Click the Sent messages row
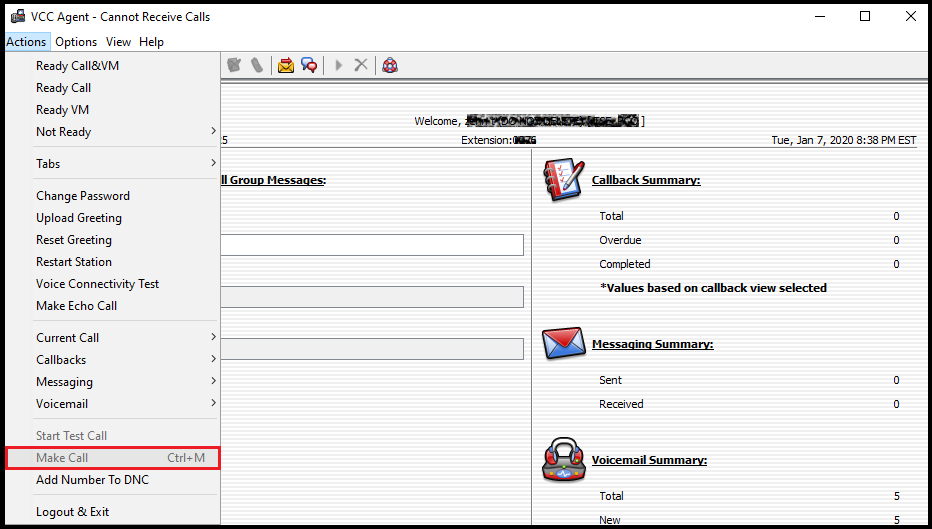The image size is (932, 529). [749, 380]
